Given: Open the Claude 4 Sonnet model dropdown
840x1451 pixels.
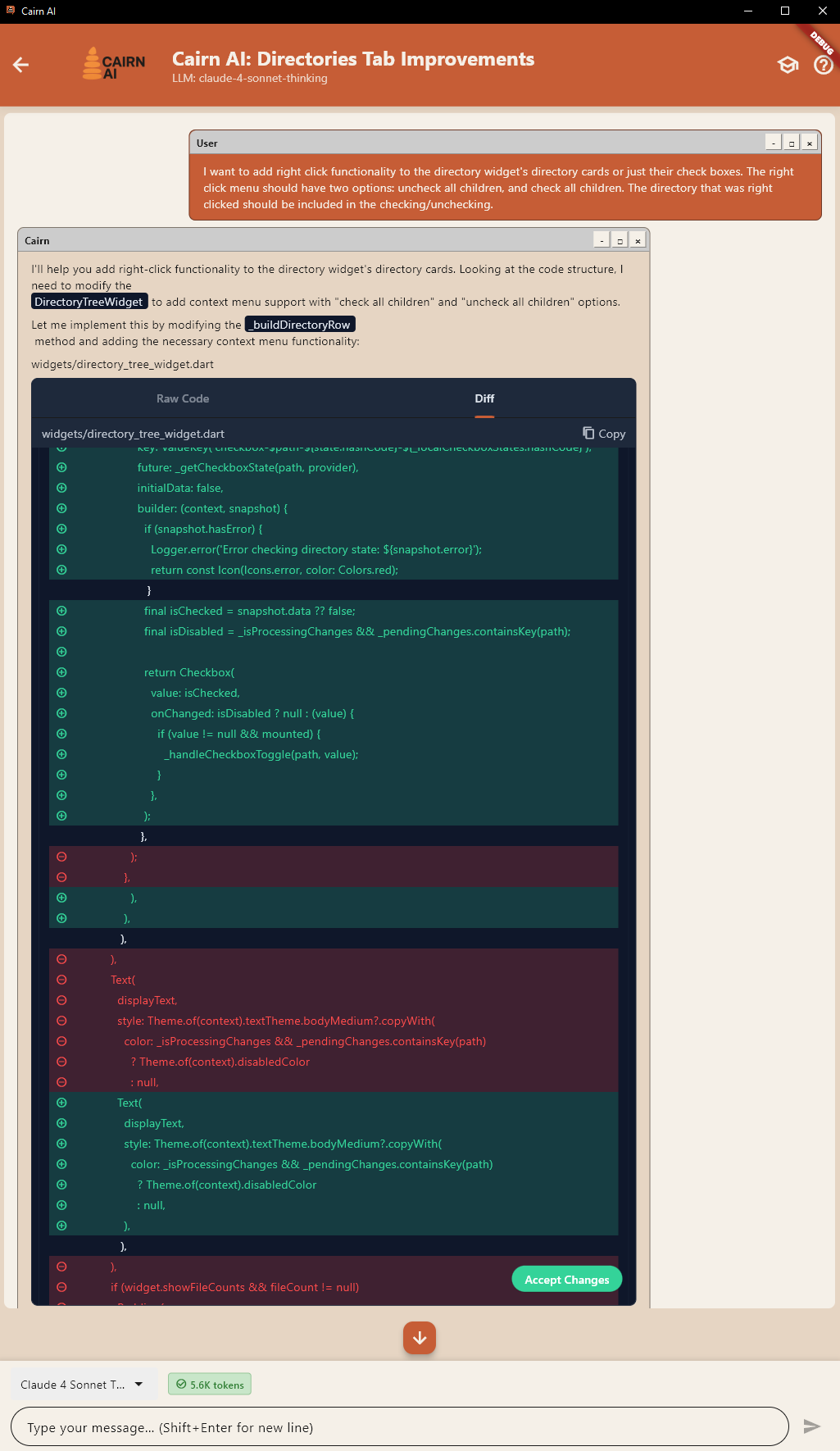Looking at the screenshot, I should [82, 1385].
